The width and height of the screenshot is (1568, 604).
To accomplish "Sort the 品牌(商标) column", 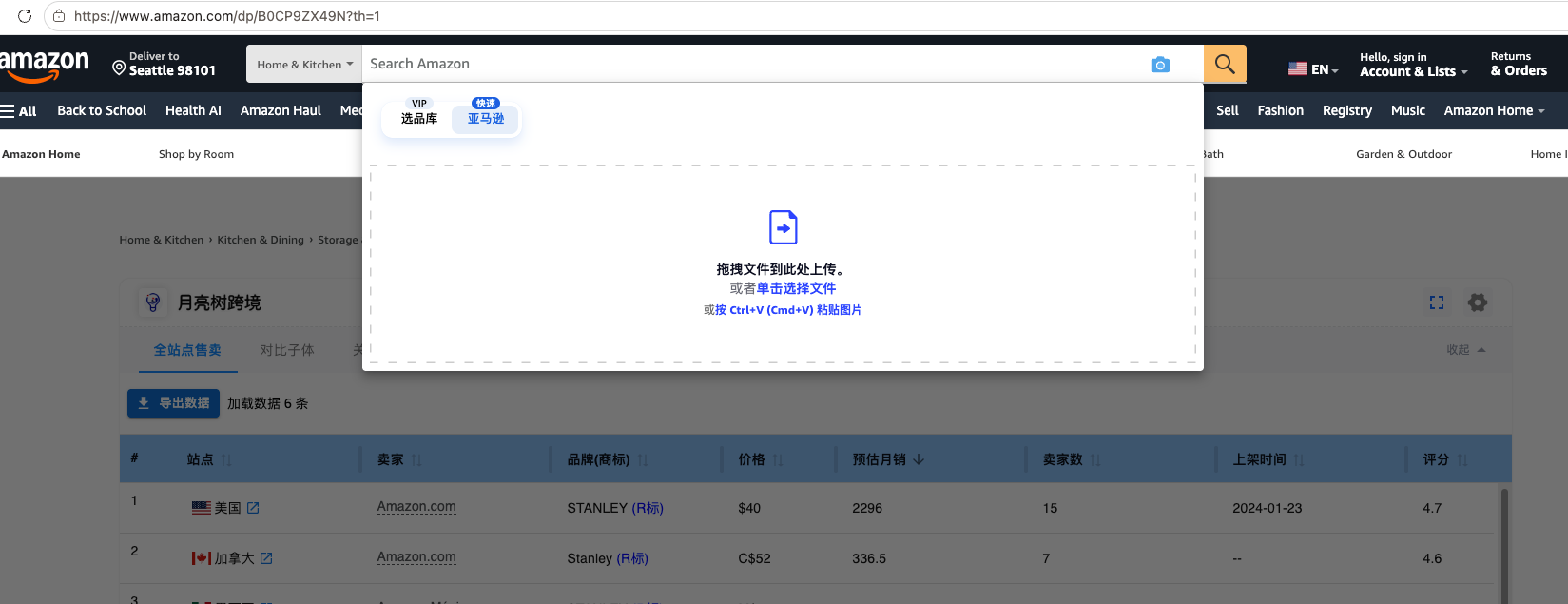I will coord(643,460).
